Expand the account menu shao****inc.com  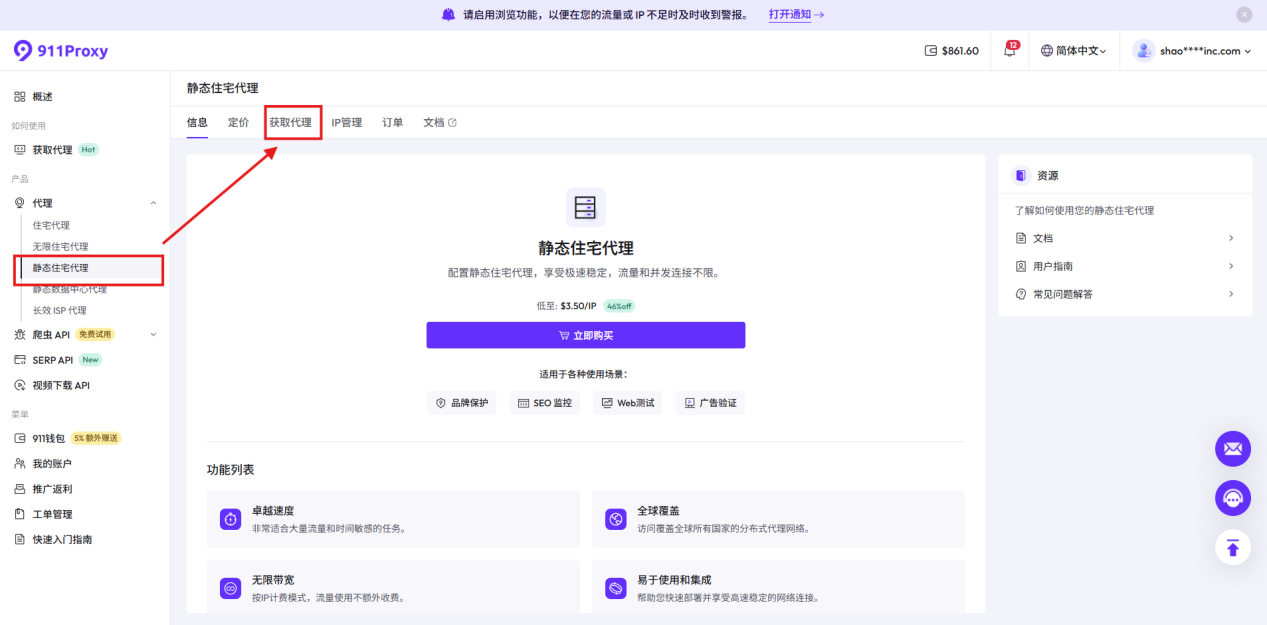point(1204,51)
